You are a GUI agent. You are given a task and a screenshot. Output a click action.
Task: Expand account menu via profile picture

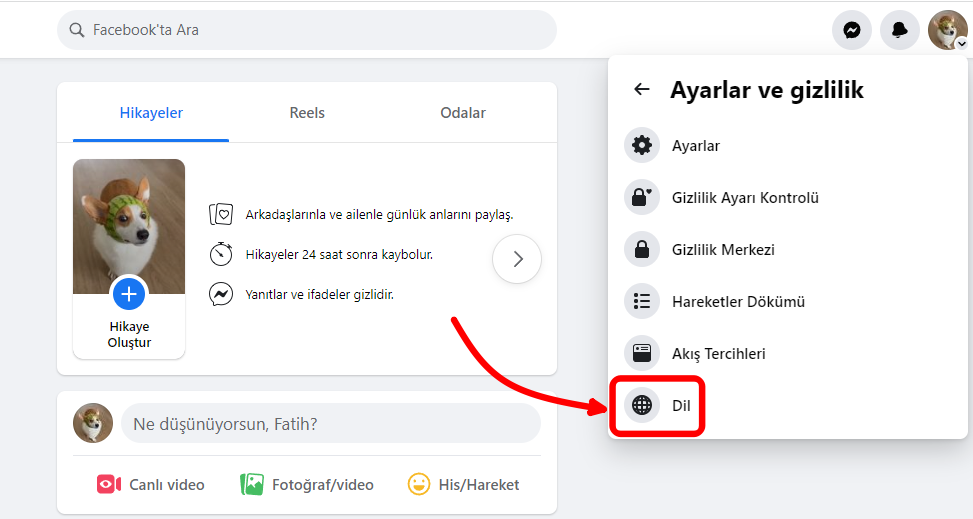tap(947, 31)
